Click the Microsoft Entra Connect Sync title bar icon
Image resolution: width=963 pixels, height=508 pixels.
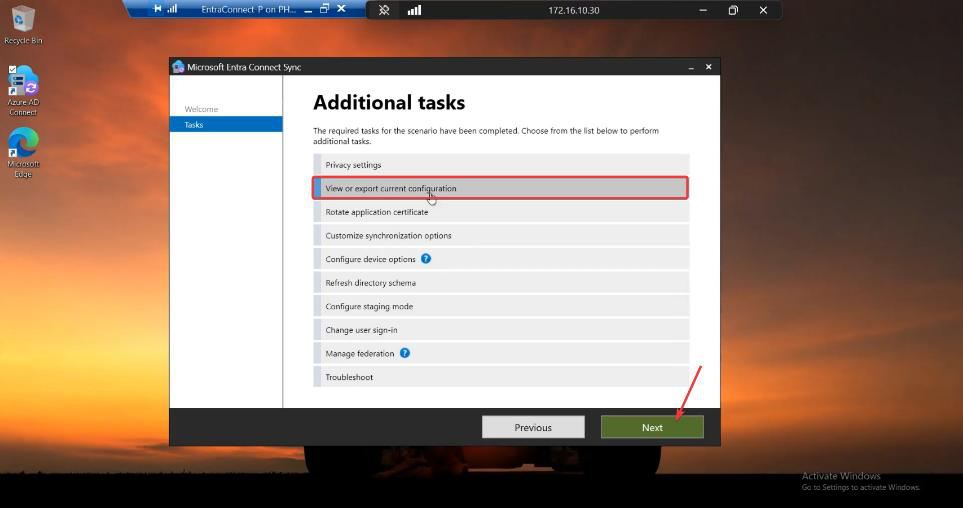(x=178, y=67)
